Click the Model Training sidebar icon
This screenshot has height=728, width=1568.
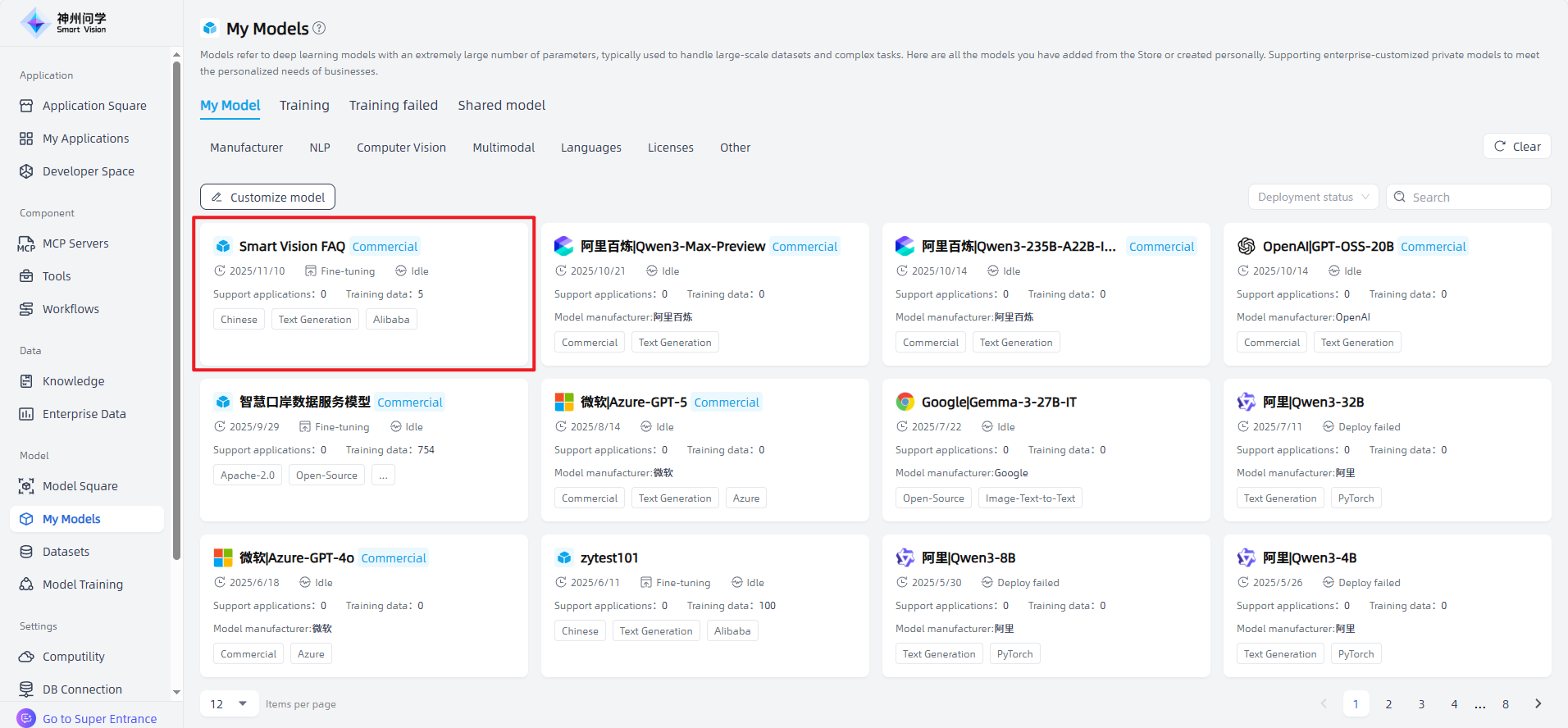tap(26, 585)
